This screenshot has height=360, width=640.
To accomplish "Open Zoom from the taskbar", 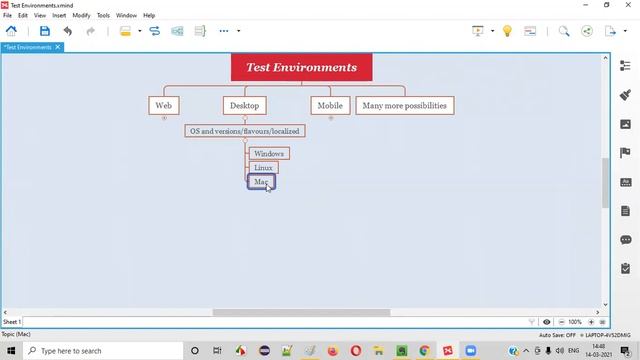I will 471,351.
